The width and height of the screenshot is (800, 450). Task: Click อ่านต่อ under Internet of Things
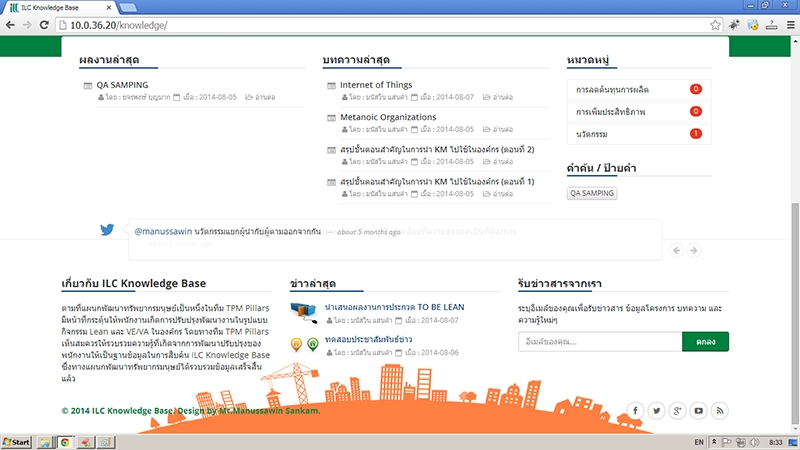click(498, 97)
